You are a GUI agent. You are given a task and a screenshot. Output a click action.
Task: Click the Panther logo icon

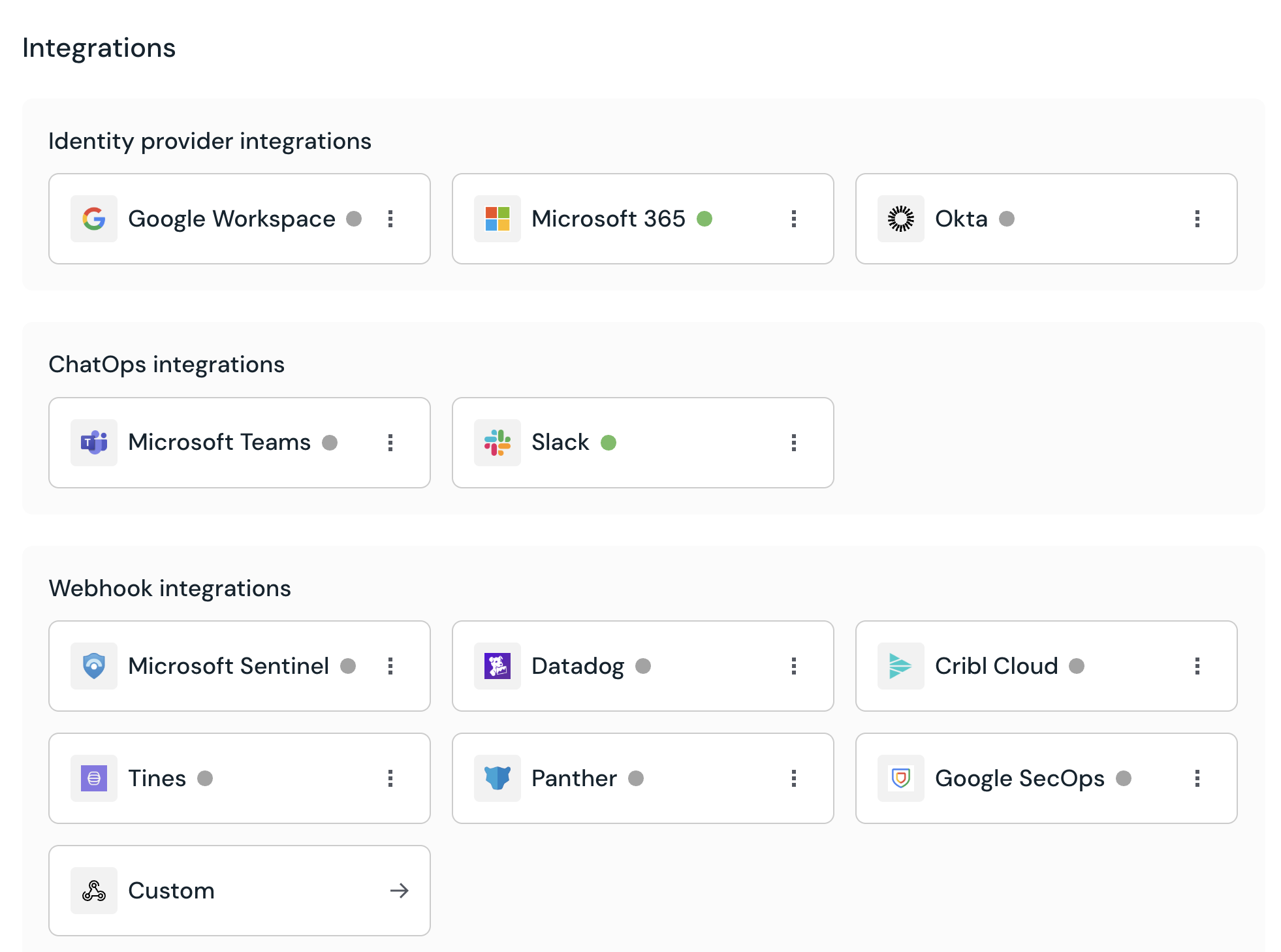pyautogui.click(x=497, y=778)
